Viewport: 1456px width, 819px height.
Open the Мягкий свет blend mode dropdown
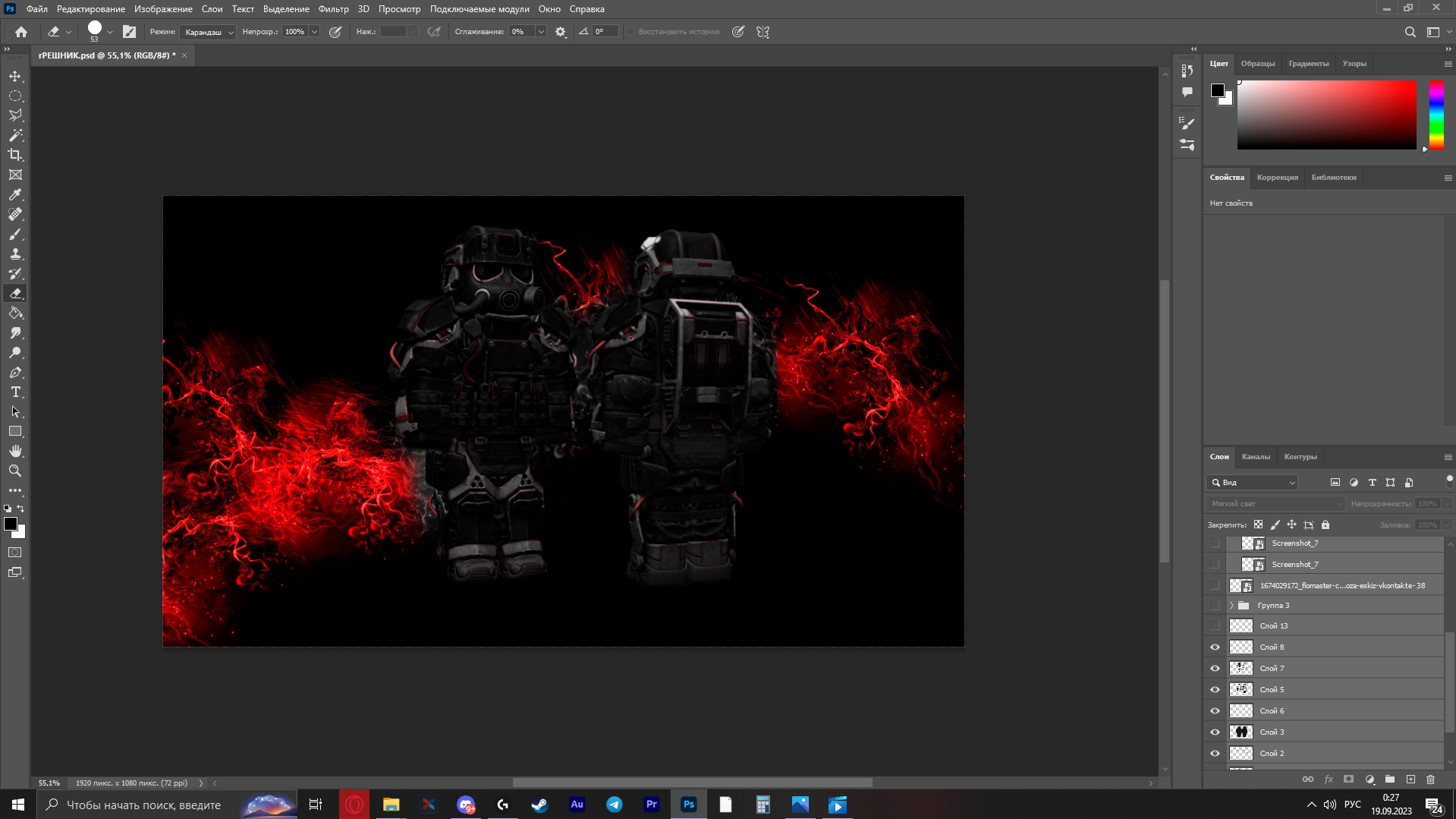tap(1275, 504)
